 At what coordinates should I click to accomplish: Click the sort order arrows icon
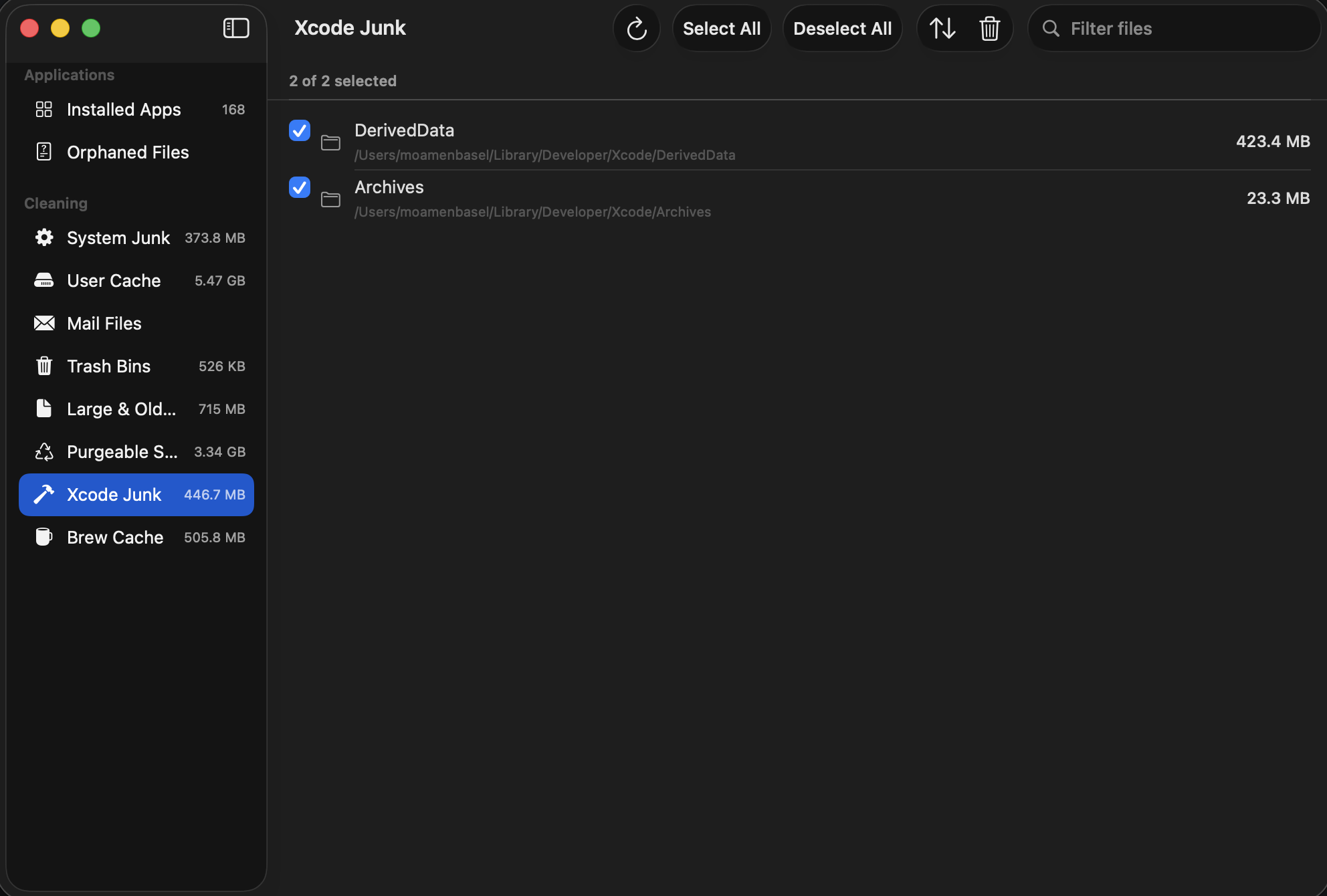(942, 28)
